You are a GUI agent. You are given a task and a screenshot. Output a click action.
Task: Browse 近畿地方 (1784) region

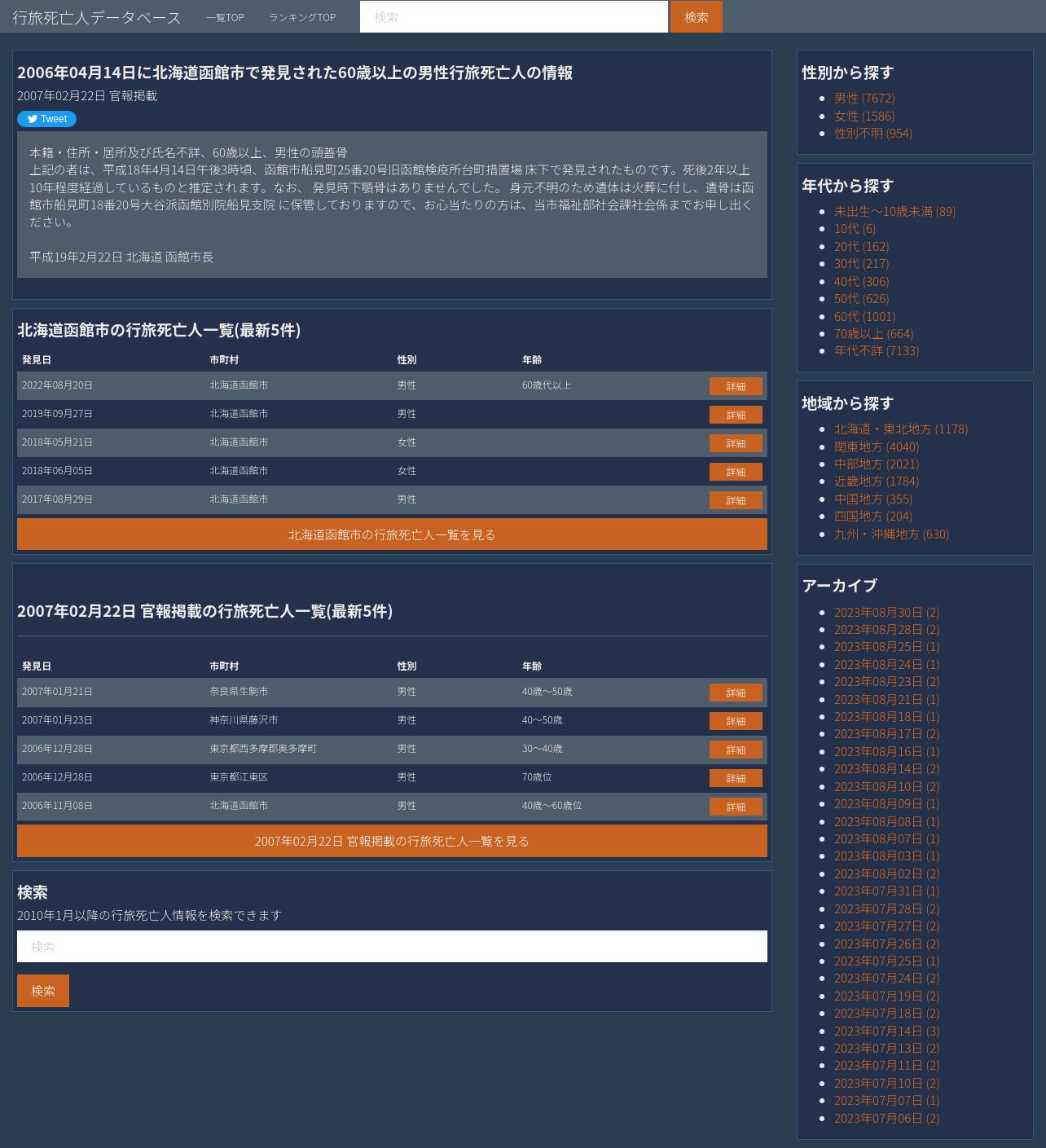[877, 481]
